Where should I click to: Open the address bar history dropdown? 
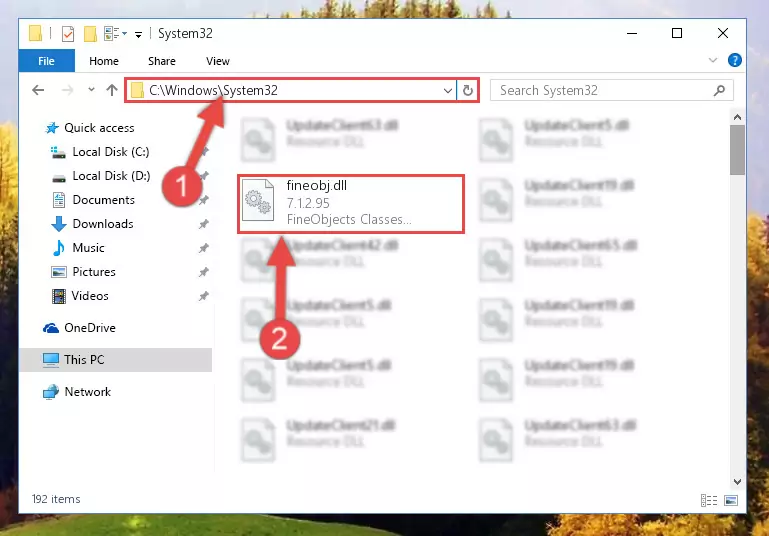point(447,91)
